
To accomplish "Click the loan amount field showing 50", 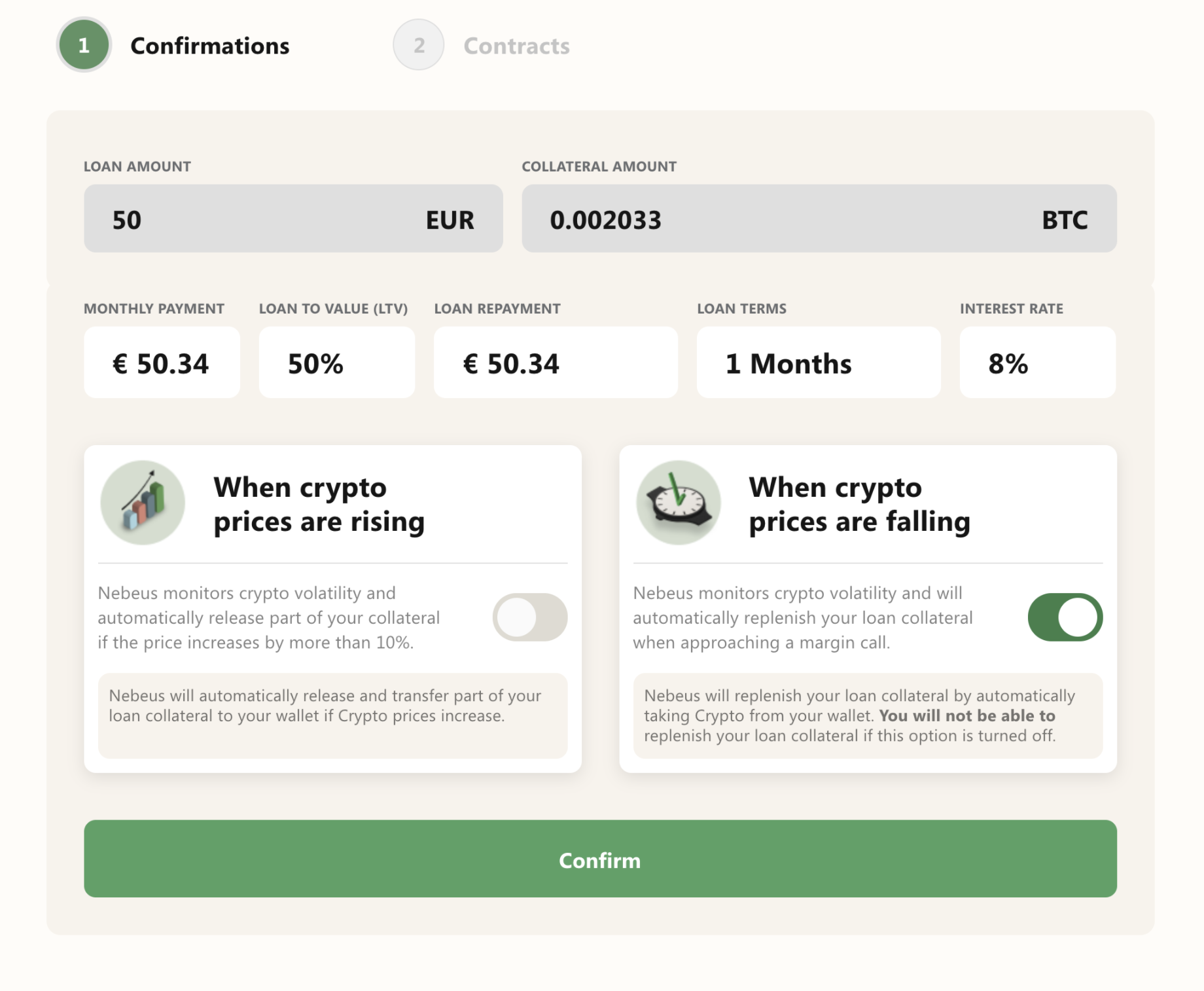I will click(x=293, y=219).
